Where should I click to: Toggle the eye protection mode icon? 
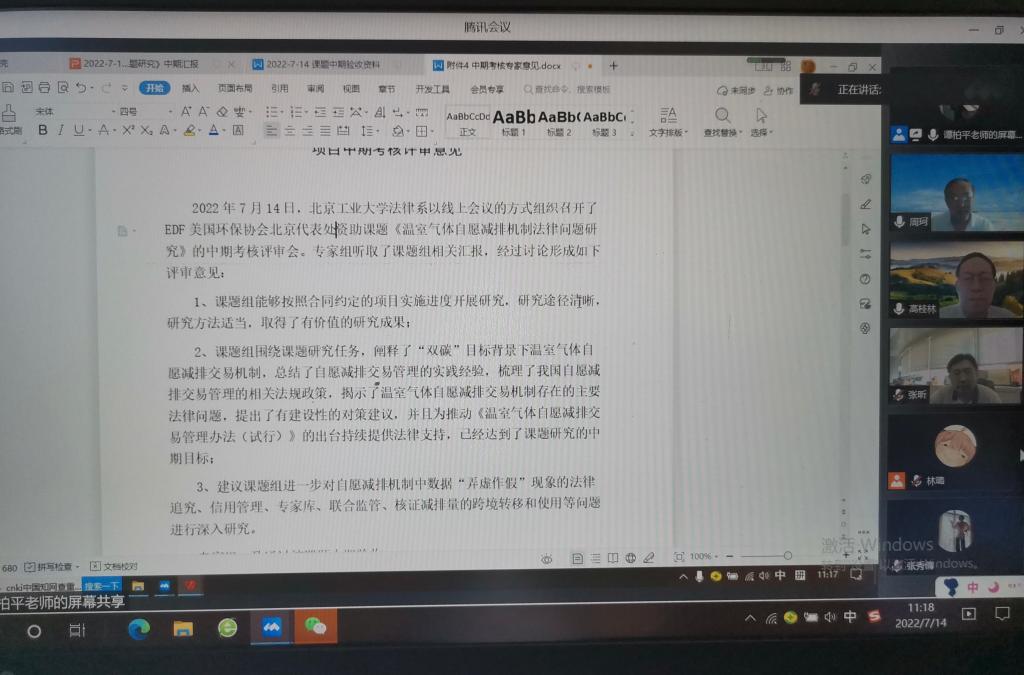click(547, 559)
